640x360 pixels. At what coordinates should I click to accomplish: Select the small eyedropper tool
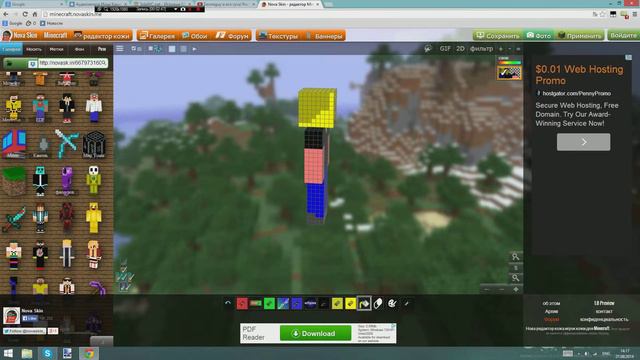406,304
